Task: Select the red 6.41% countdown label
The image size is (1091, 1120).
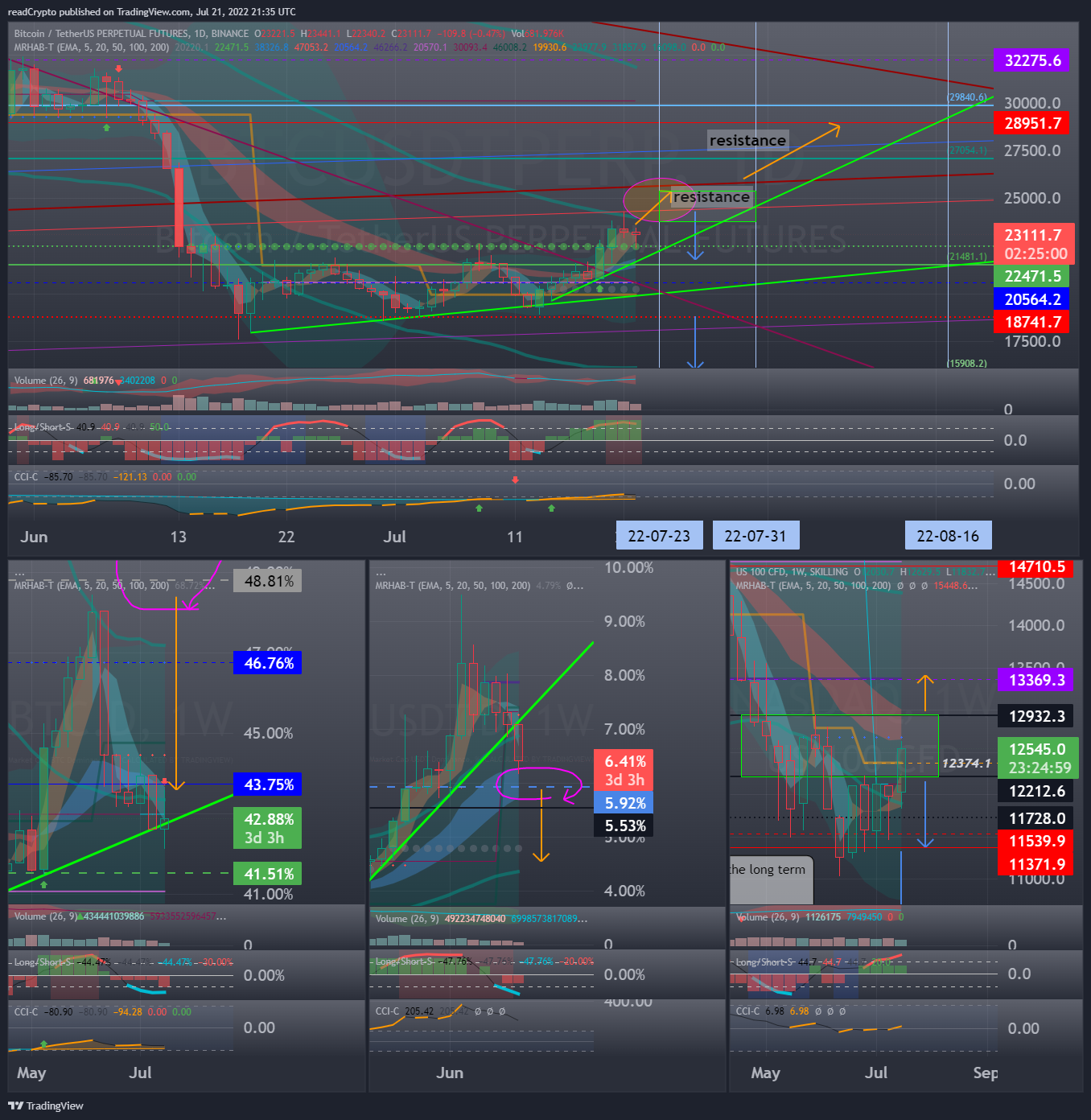Action: 624,770
